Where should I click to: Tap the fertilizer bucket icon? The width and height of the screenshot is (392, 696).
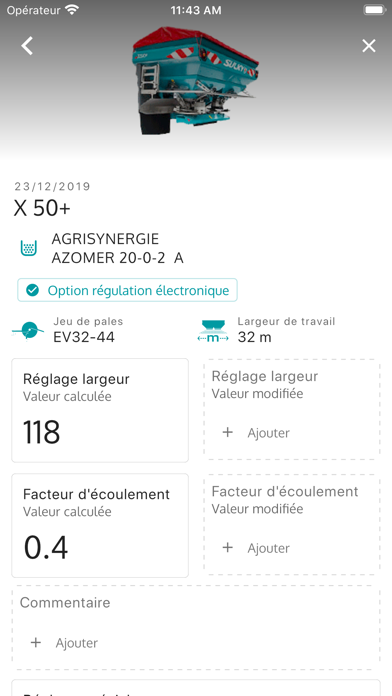[x=29, y=248]
